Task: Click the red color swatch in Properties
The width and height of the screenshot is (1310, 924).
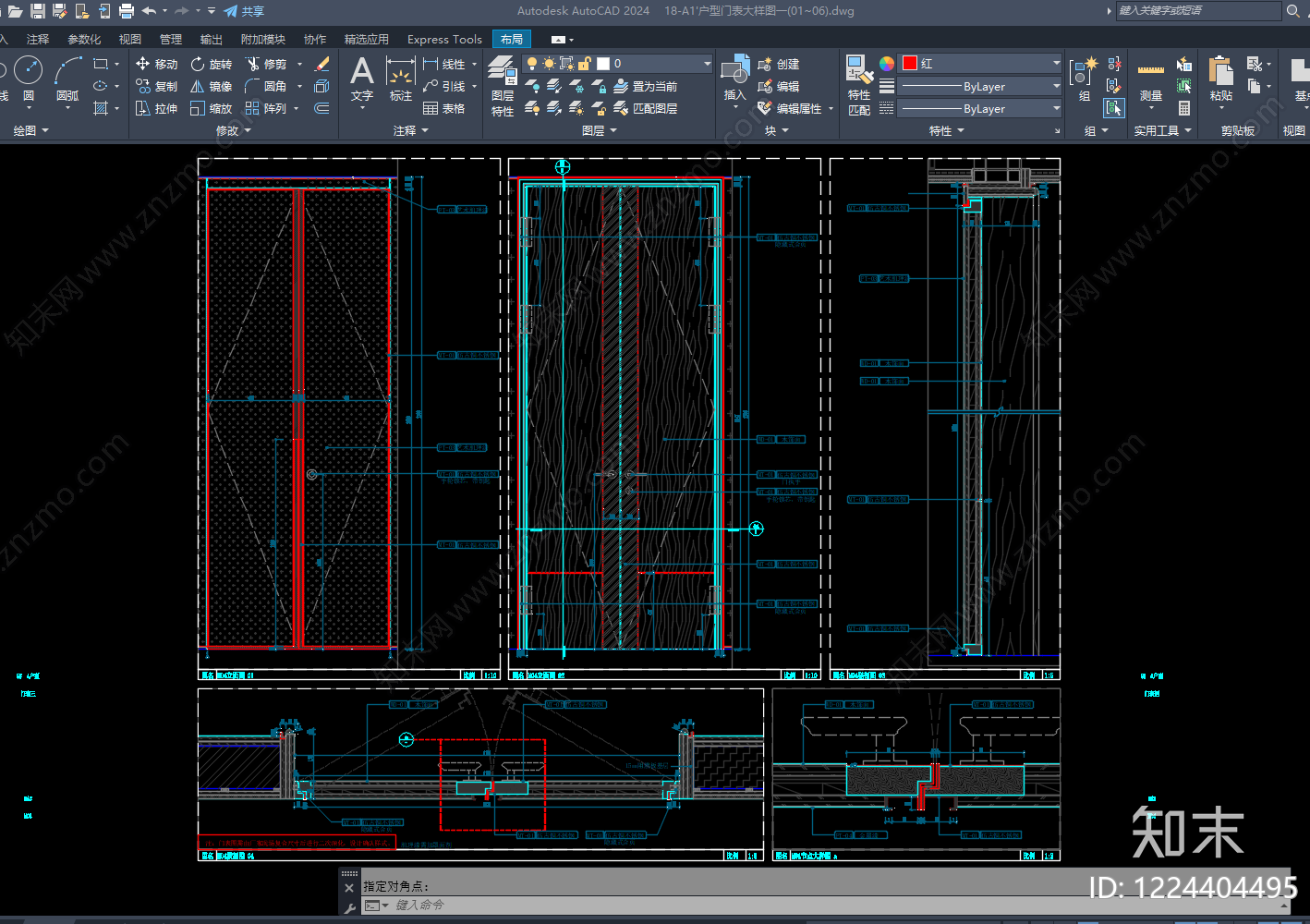Action: (x=910, y=63)
